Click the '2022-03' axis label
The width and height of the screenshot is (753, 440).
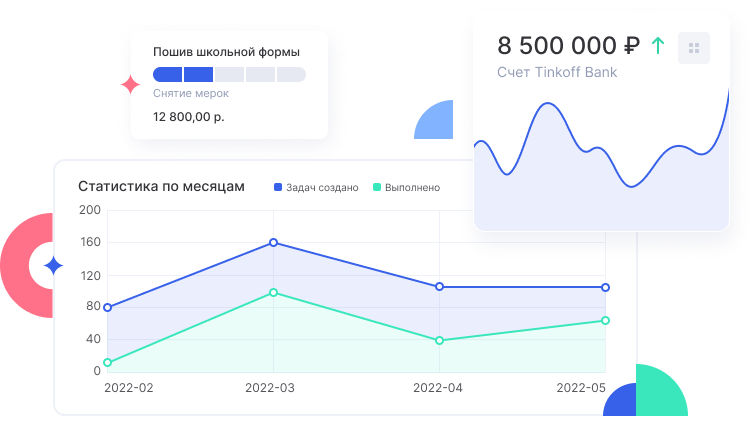coord(270,388)
